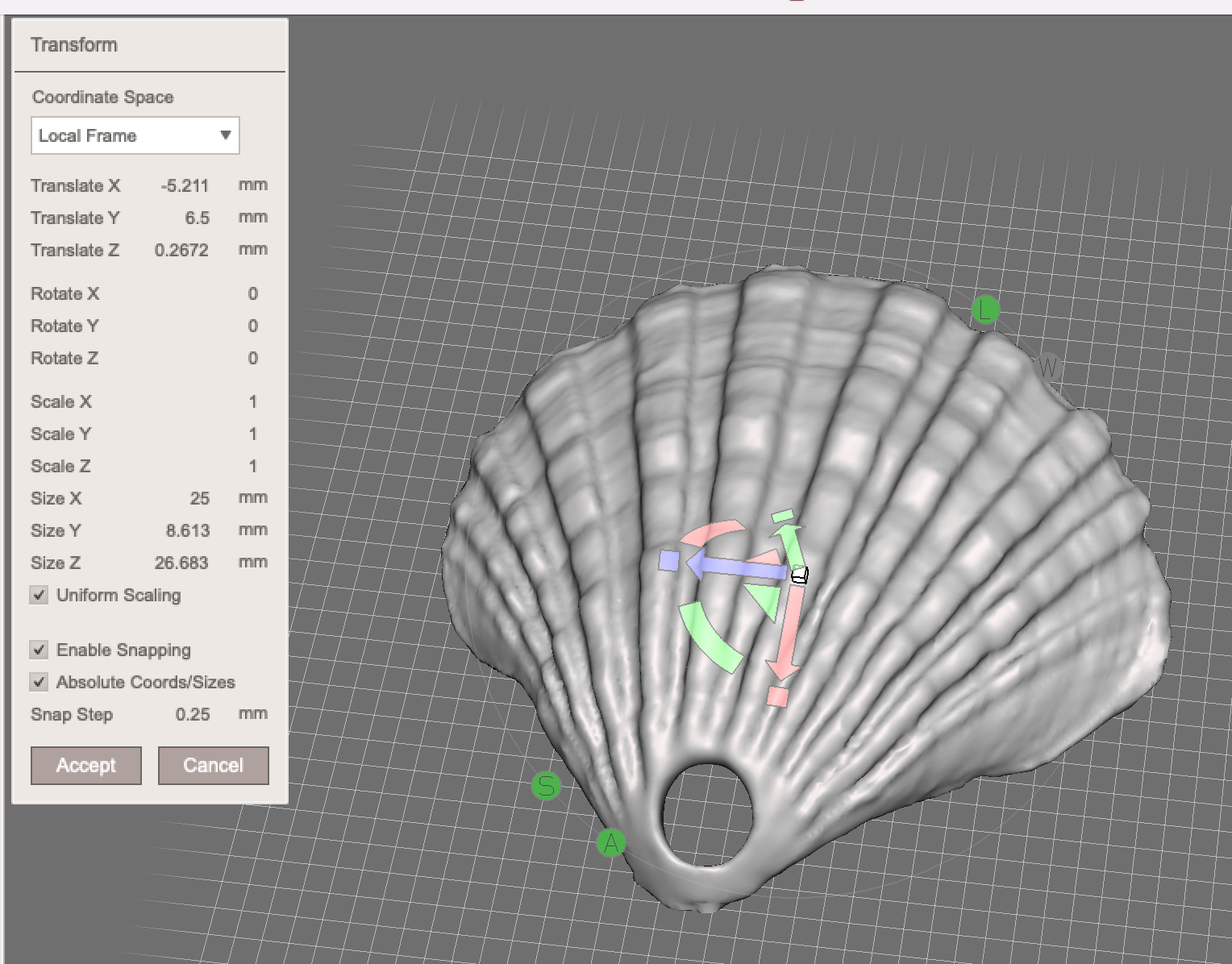
Task: Click the green S pivot marker
Action: [547, 785]
